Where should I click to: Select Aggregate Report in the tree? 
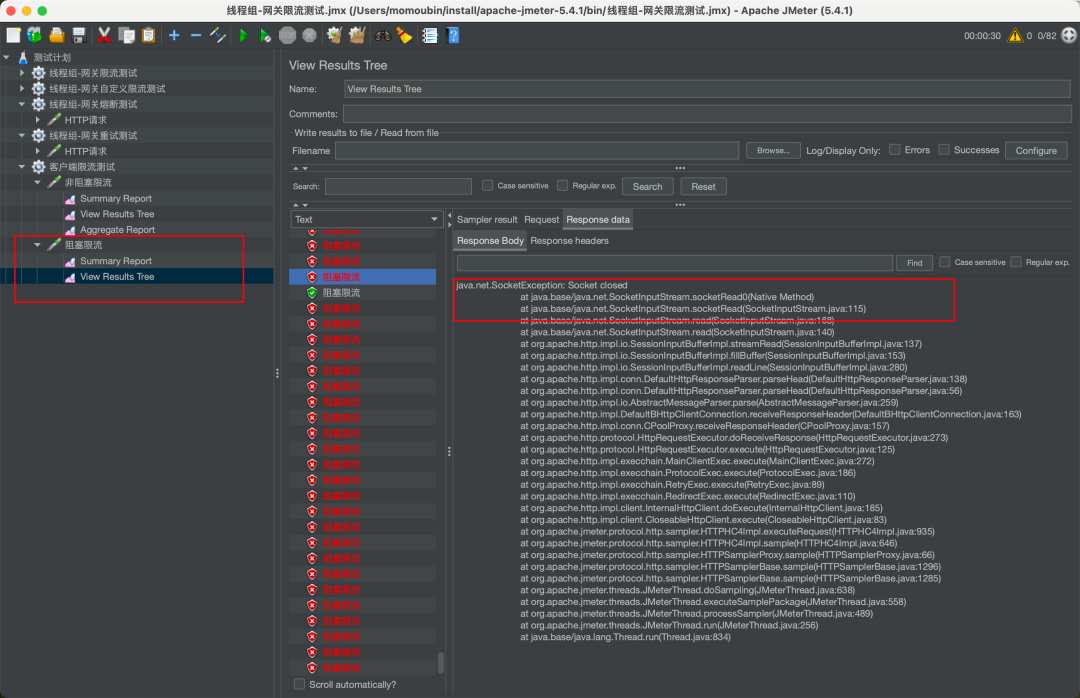117,229
